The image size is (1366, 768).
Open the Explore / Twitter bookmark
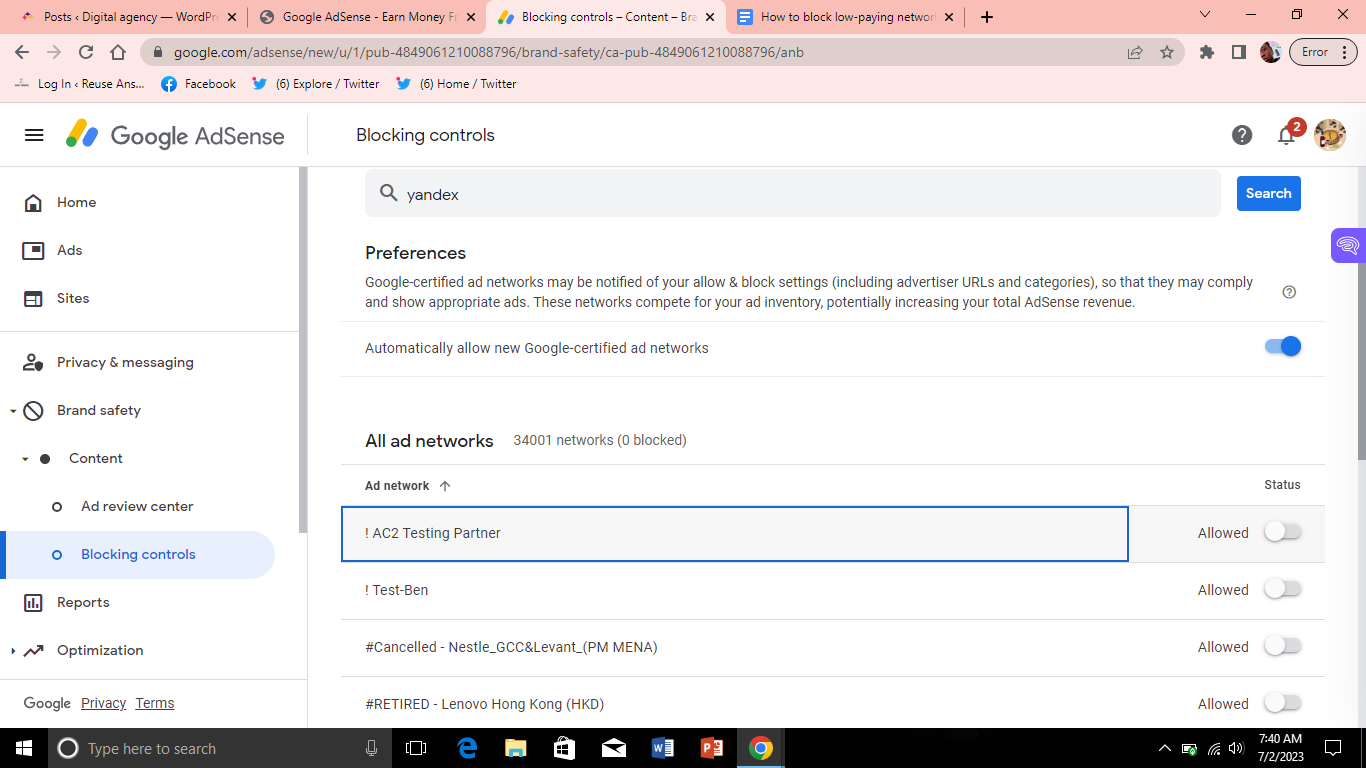(315, 84)
